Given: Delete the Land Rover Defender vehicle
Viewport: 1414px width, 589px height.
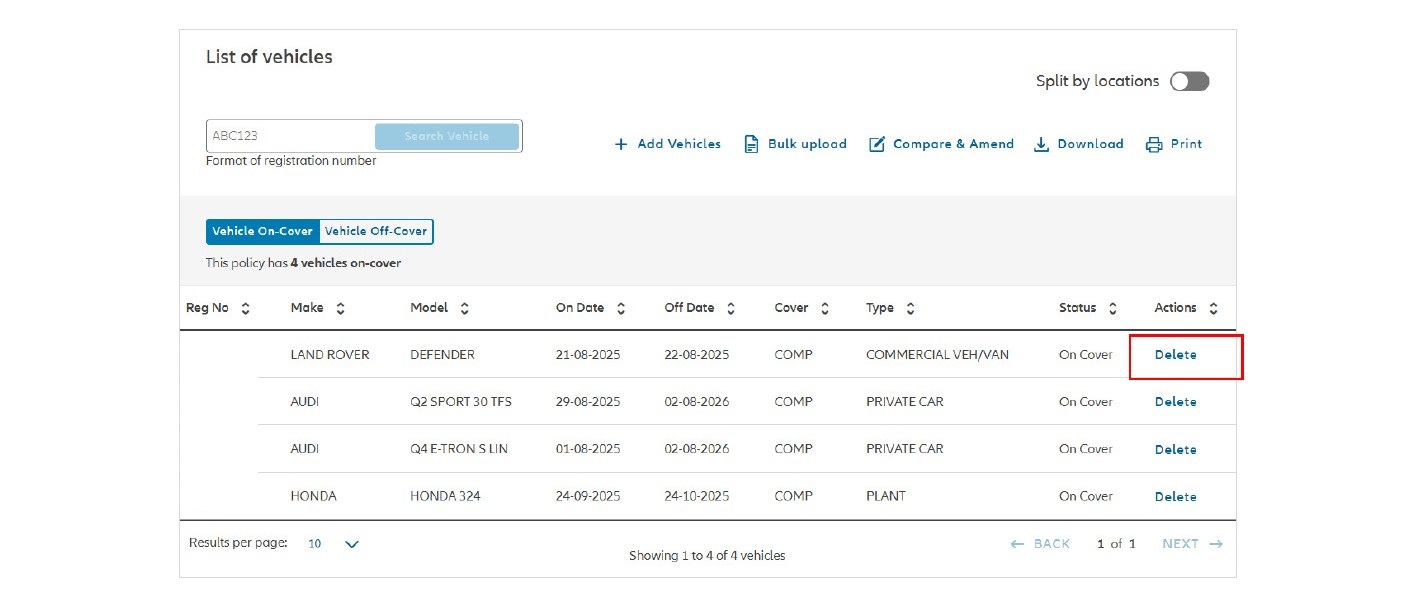Looking at the screenshot, I should 1175,355.
